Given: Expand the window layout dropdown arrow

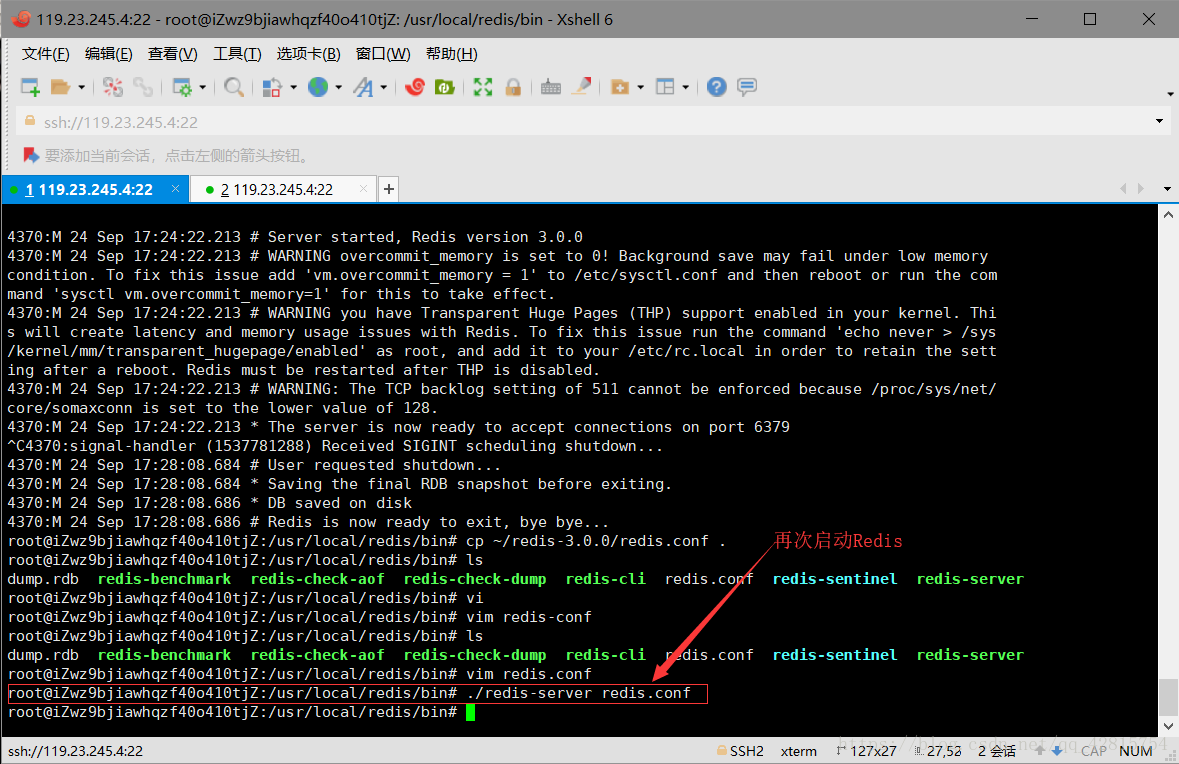Looking at the screenshot, I should coord(685,88).
